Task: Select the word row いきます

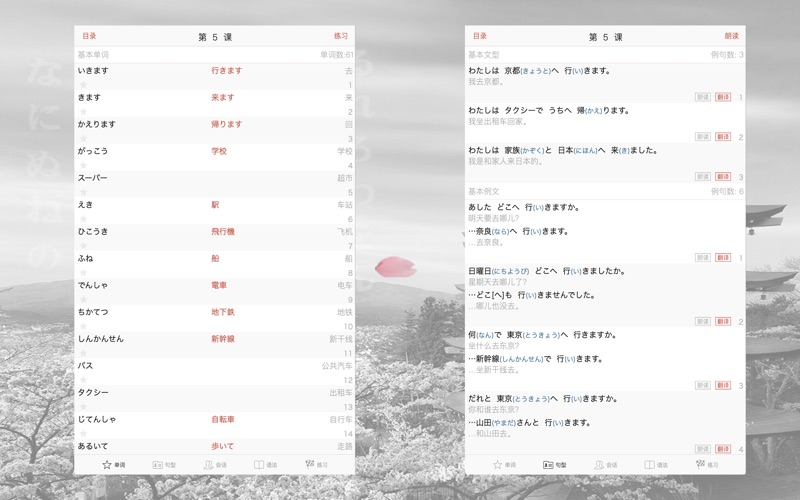Action: (x=214, y=77)
